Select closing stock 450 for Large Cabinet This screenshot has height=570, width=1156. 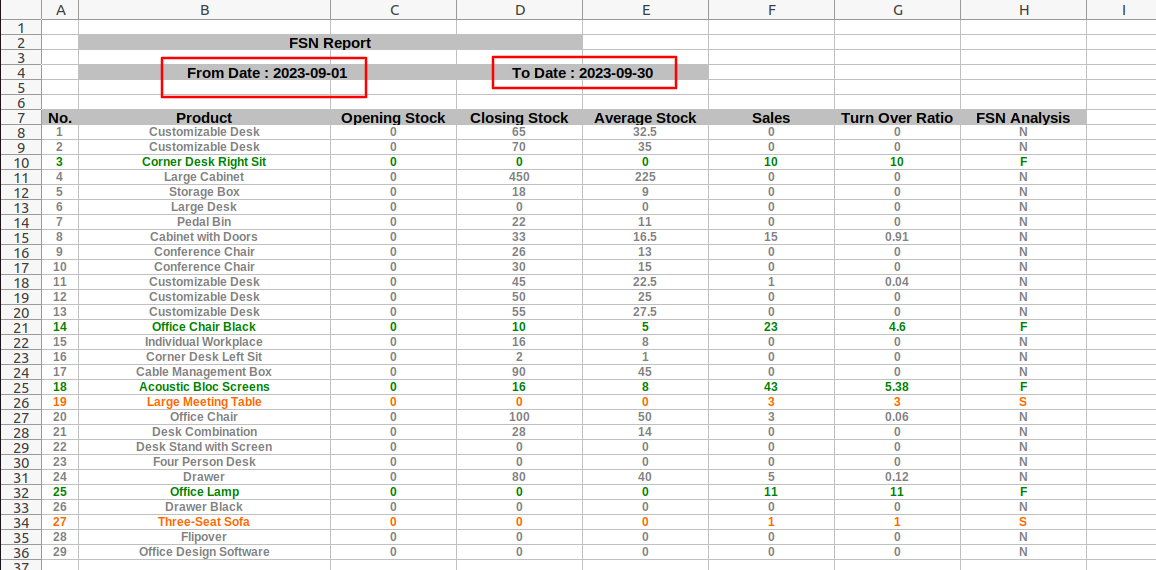520,177
